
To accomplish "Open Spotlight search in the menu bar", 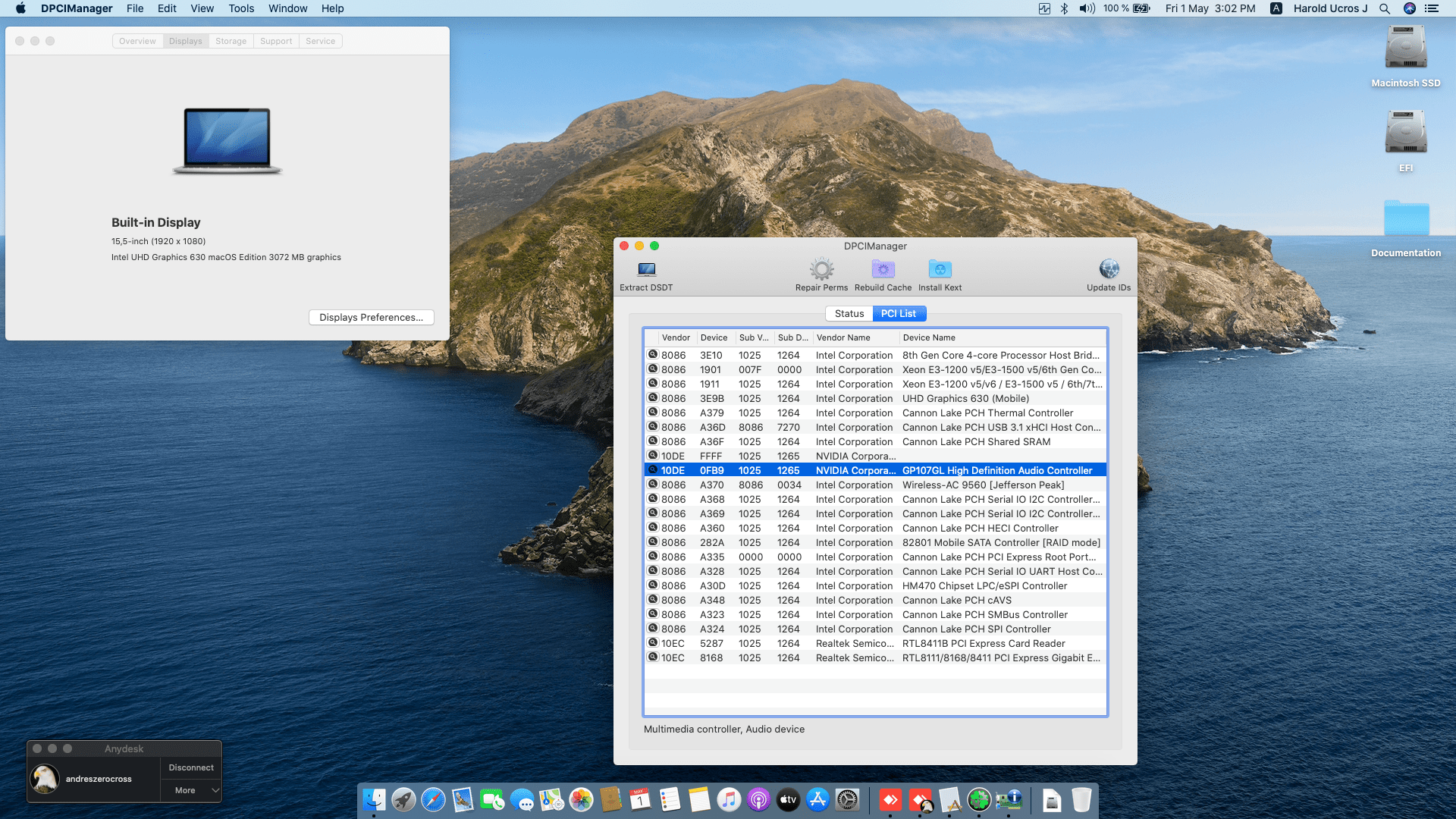I will (1385, 8).
